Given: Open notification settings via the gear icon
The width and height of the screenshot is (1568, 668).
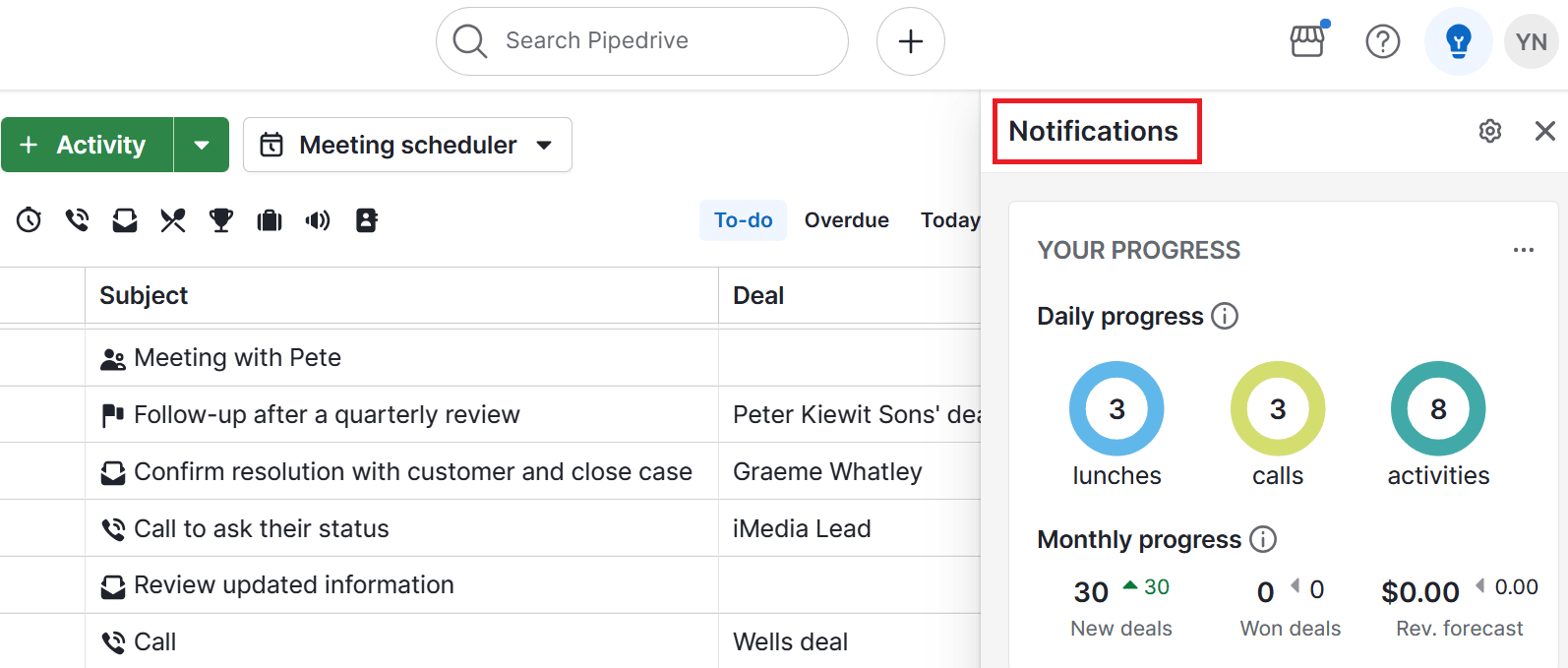Looking at the screenshot, I should pyautogui.click(x=1489, y=130).
